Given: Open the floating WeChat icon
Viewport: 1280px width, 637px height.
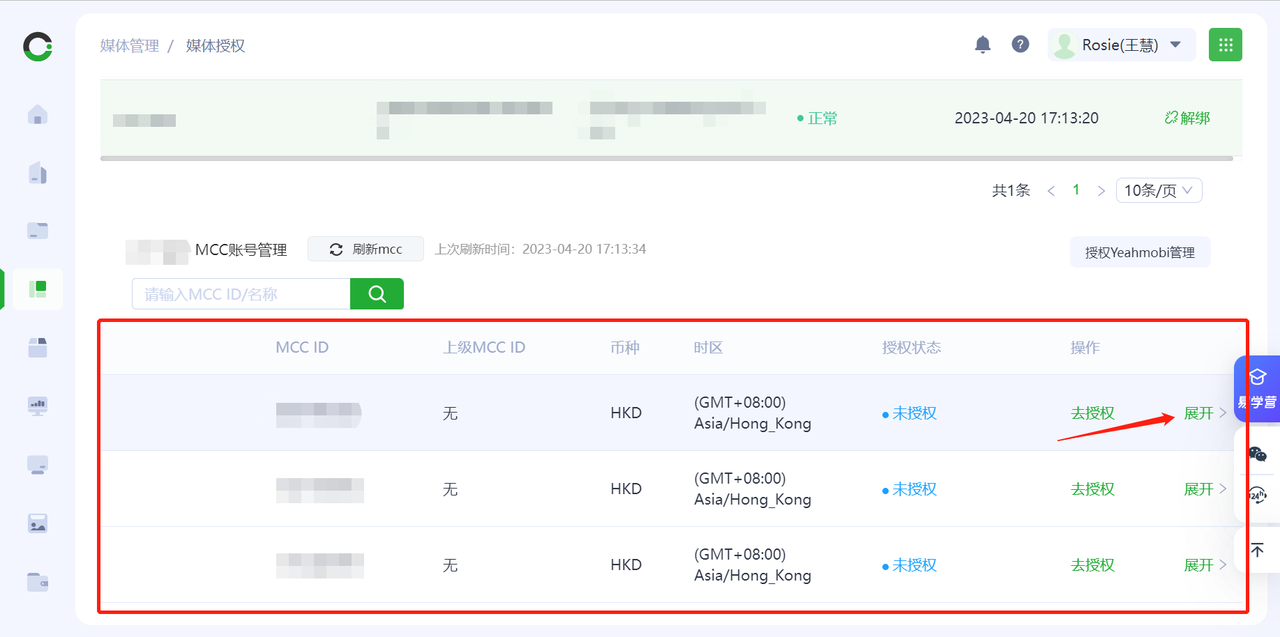Looking at the screenshot, I should click(1257, 454).
